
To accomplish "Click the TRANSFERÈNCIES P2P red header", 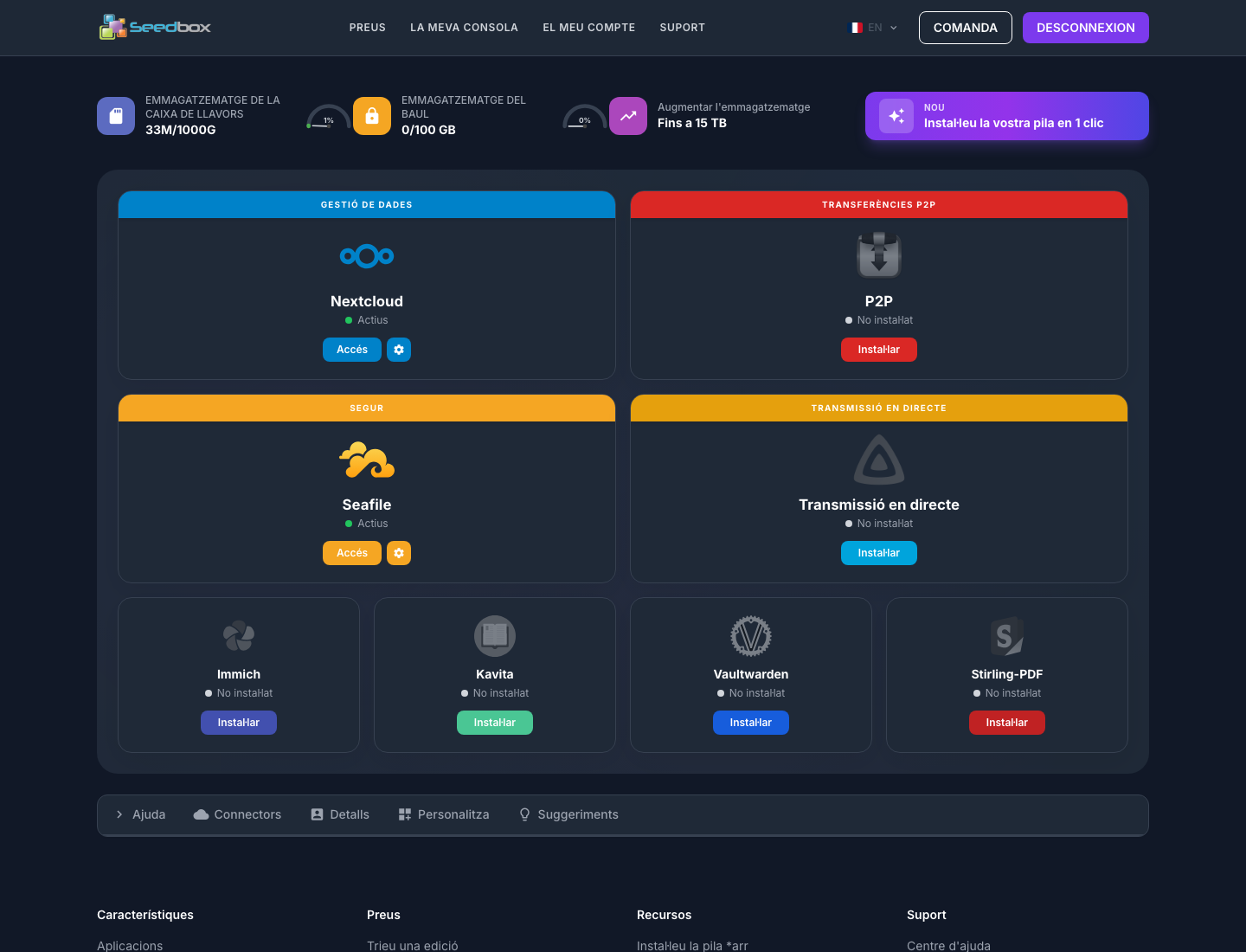I will point(879,205).
